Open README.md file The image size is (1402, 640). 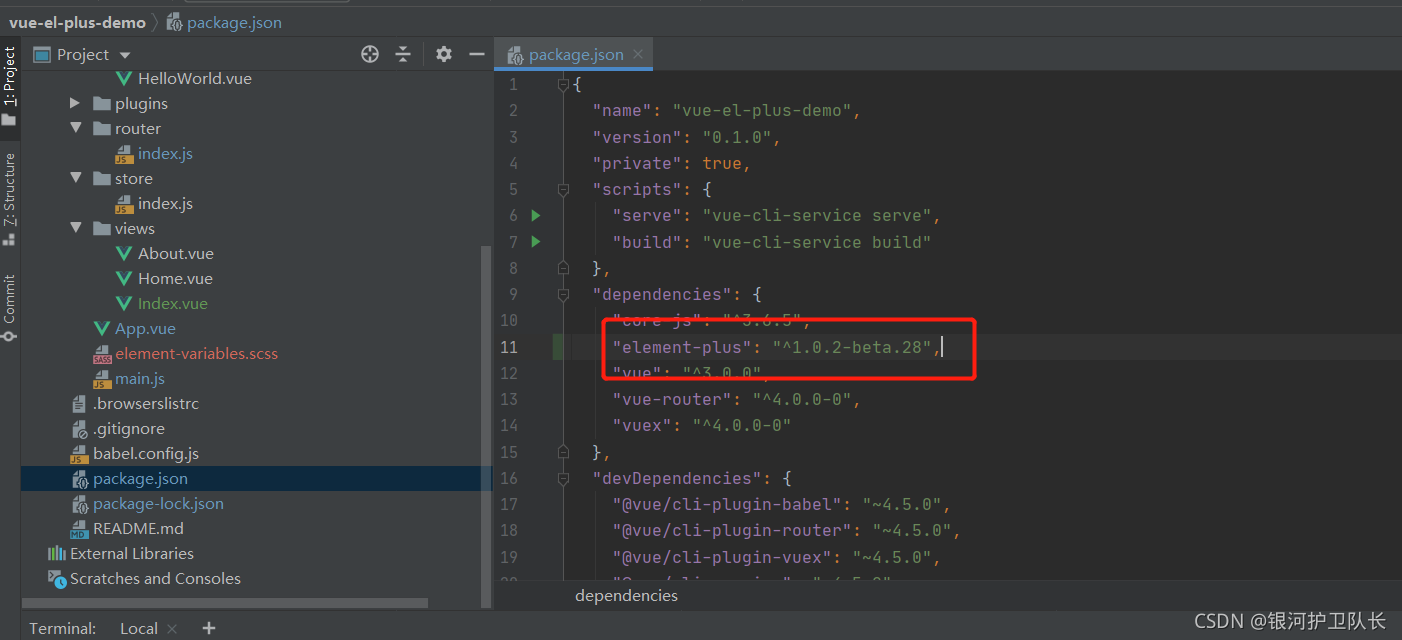click(138, 528)
